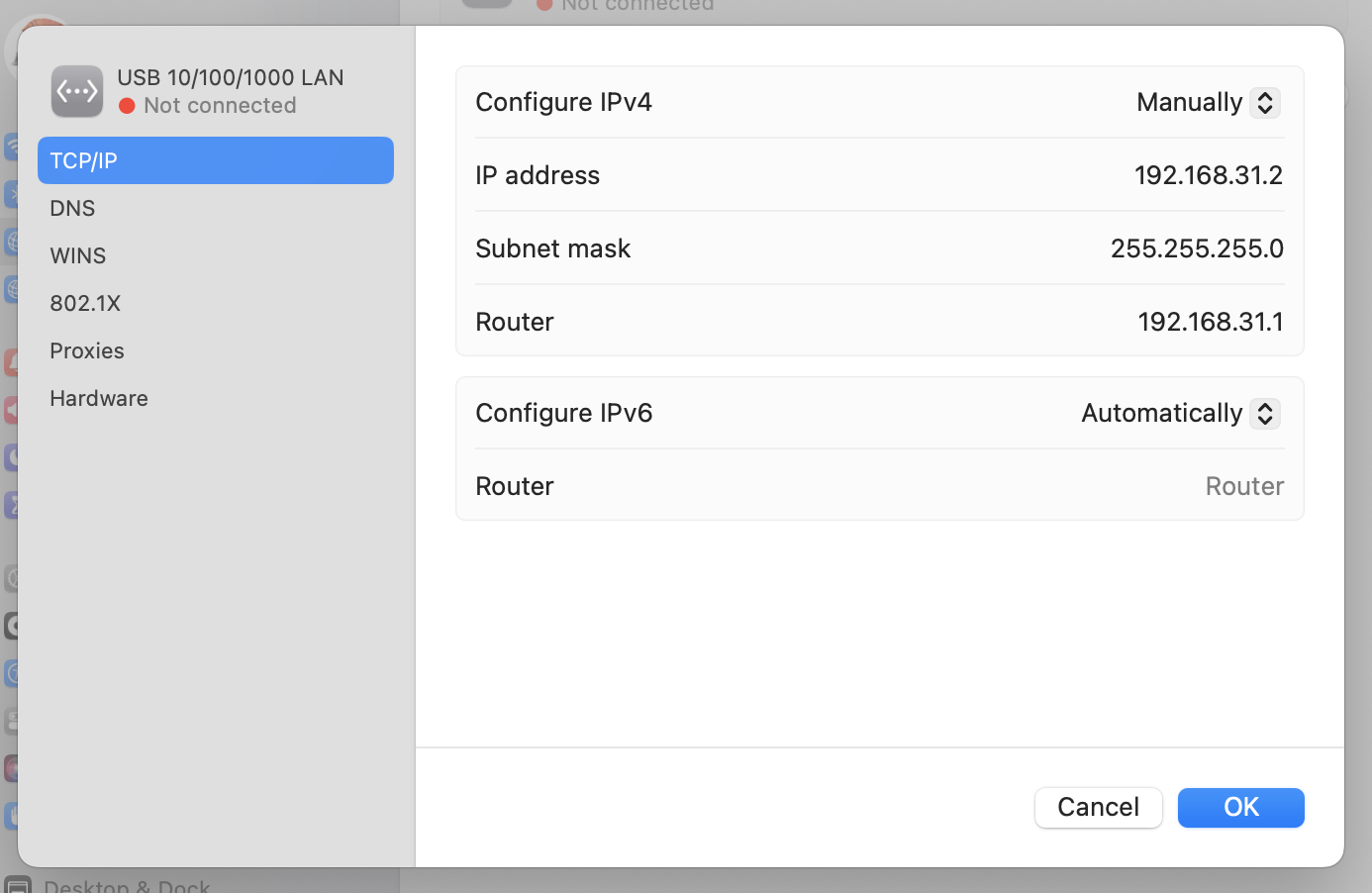Switch to the WINS section
Viewport: 1372px width, 893px height.
coord(78,255)
